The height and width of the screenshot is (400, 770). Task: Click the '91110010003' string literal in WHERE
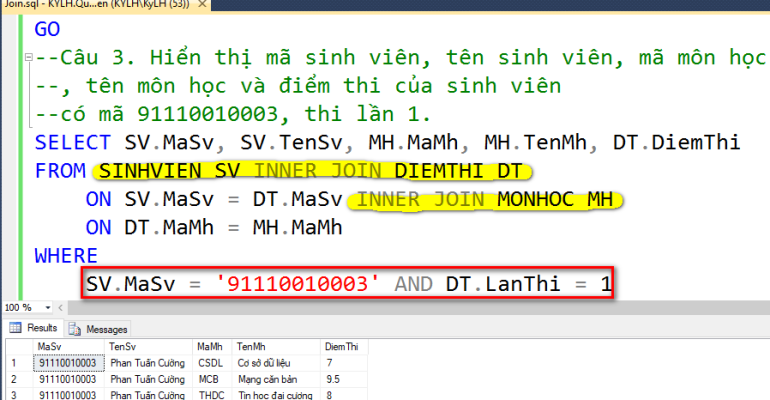(x=298, y=284)
